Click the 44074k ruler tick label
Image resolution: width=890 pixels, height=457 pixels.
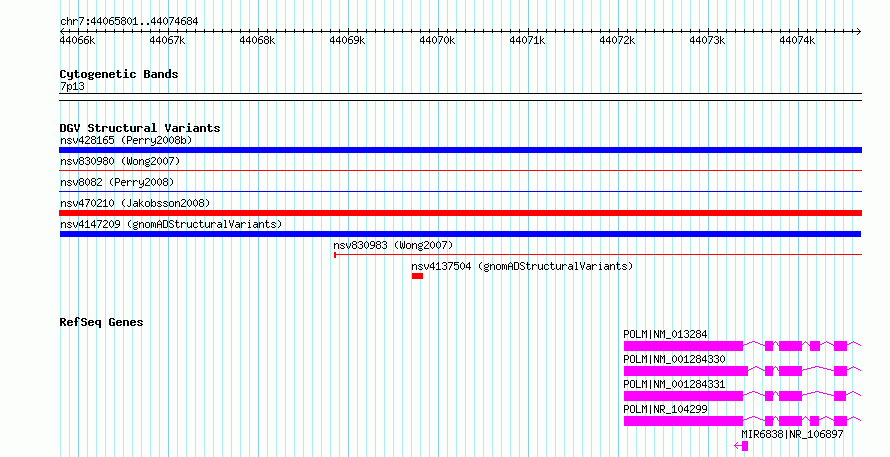tap(797, 40)
